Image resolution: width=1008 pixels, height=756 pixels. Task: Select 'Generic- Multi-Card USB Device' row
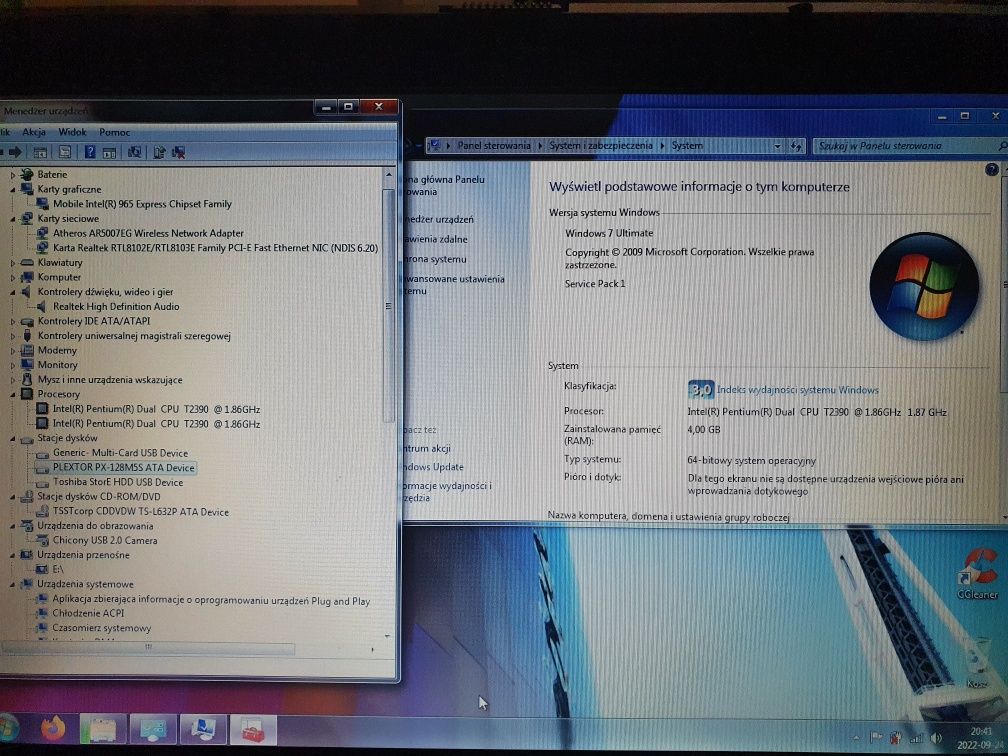pos(120,453)
